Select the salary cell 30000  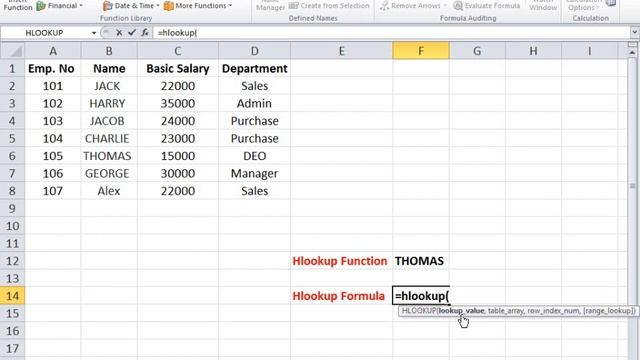coord(178,173)
